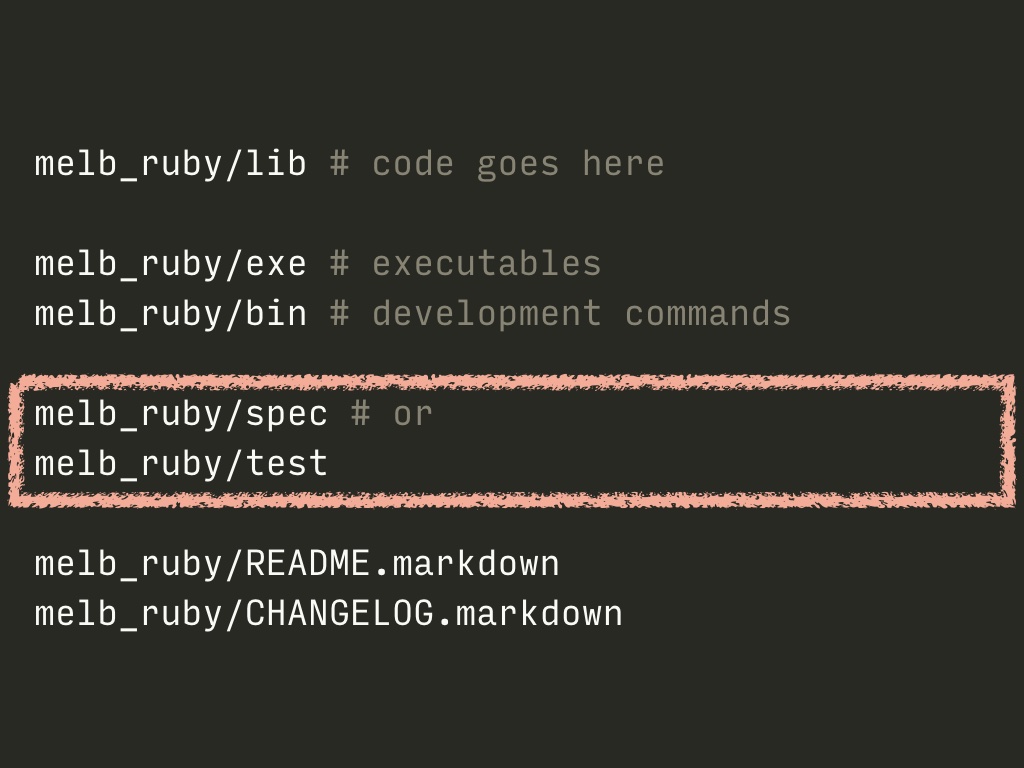Select the 'development commands' comment

(x=581, y=314)
